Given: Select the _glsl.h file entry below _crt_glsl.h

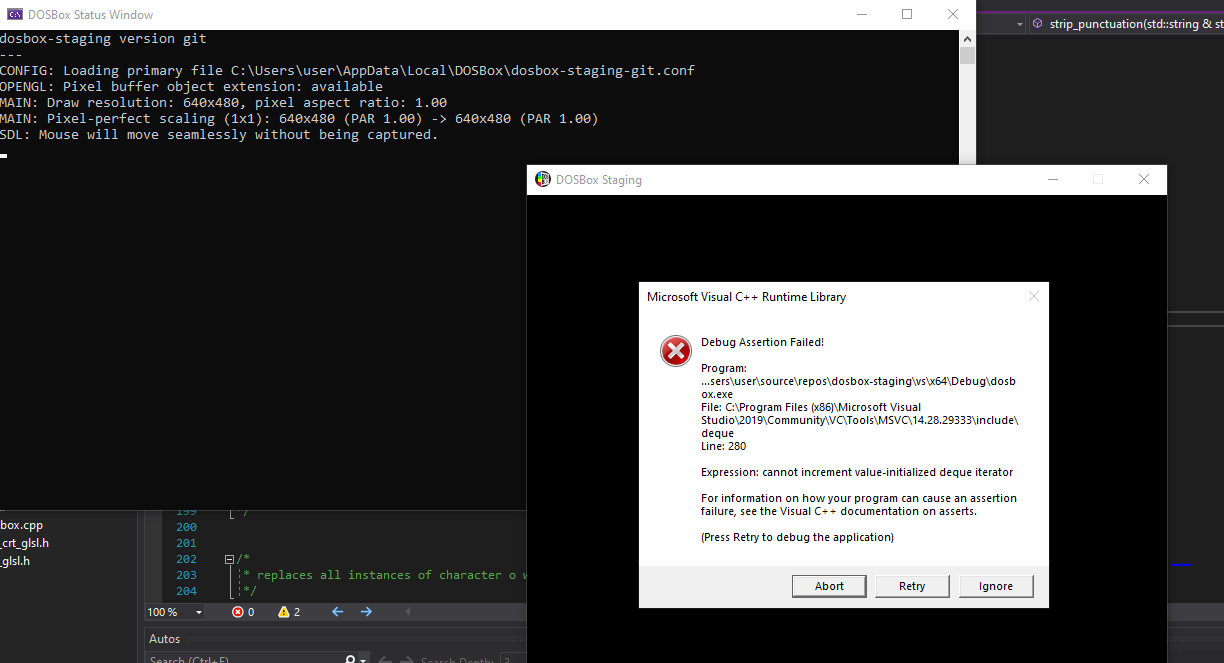Looking at the screenshot, I should click(15, 561).
